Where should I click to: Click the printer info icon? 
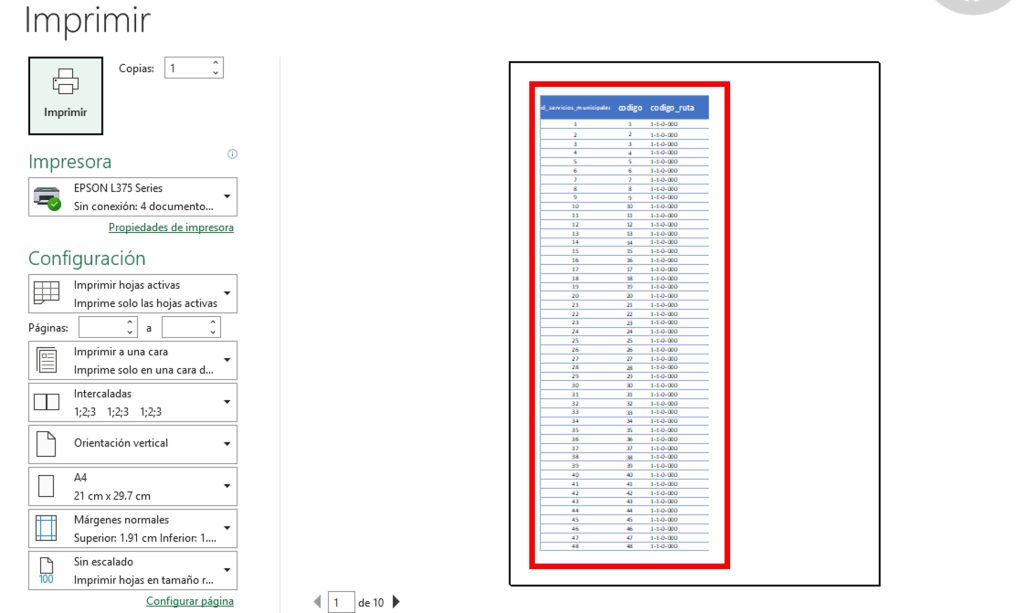[232, 154]
